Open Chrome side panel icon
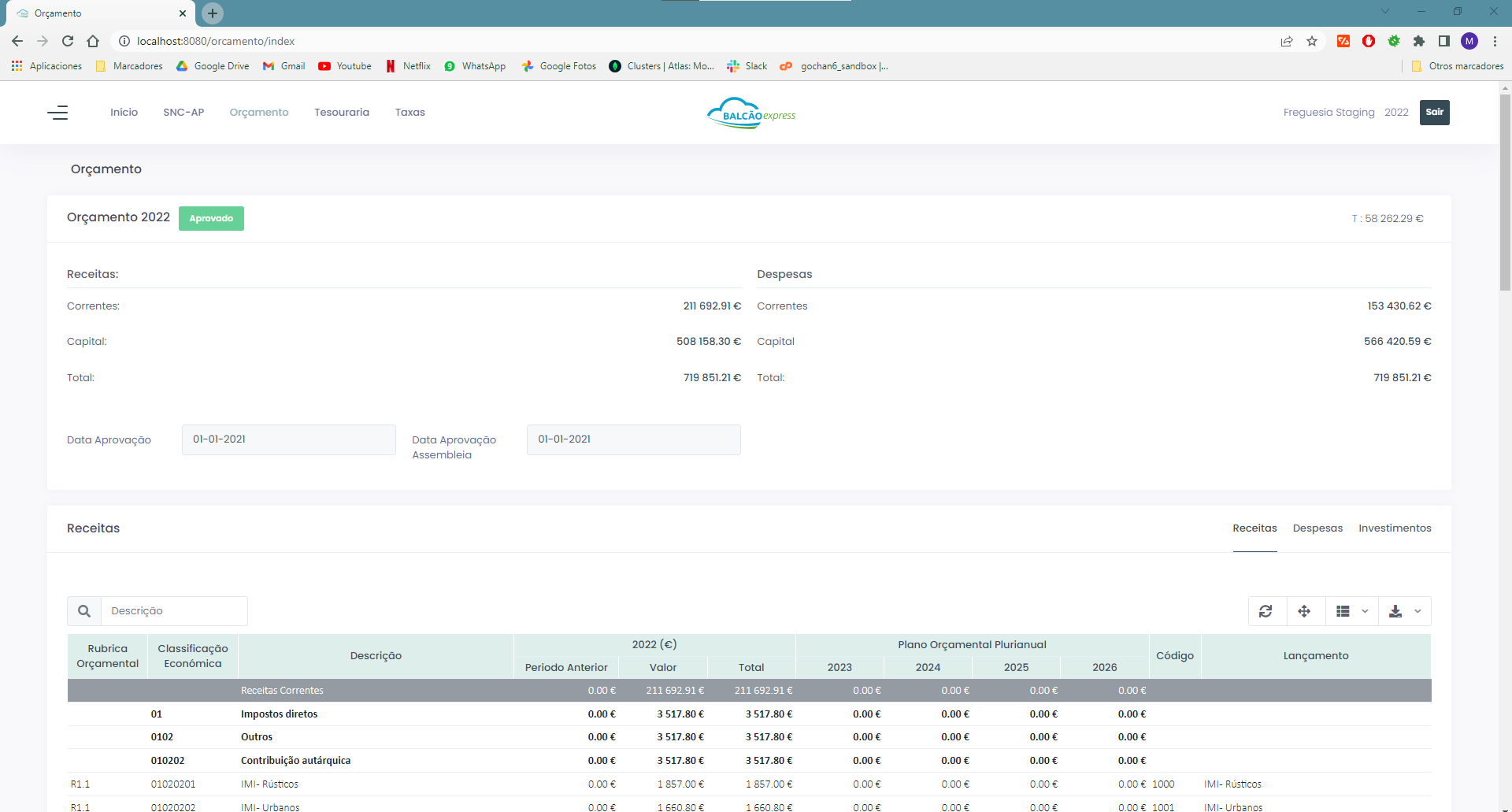The width and height of the screenshot is (1512, 812). pyautogui.click(x=1444, y=41)
